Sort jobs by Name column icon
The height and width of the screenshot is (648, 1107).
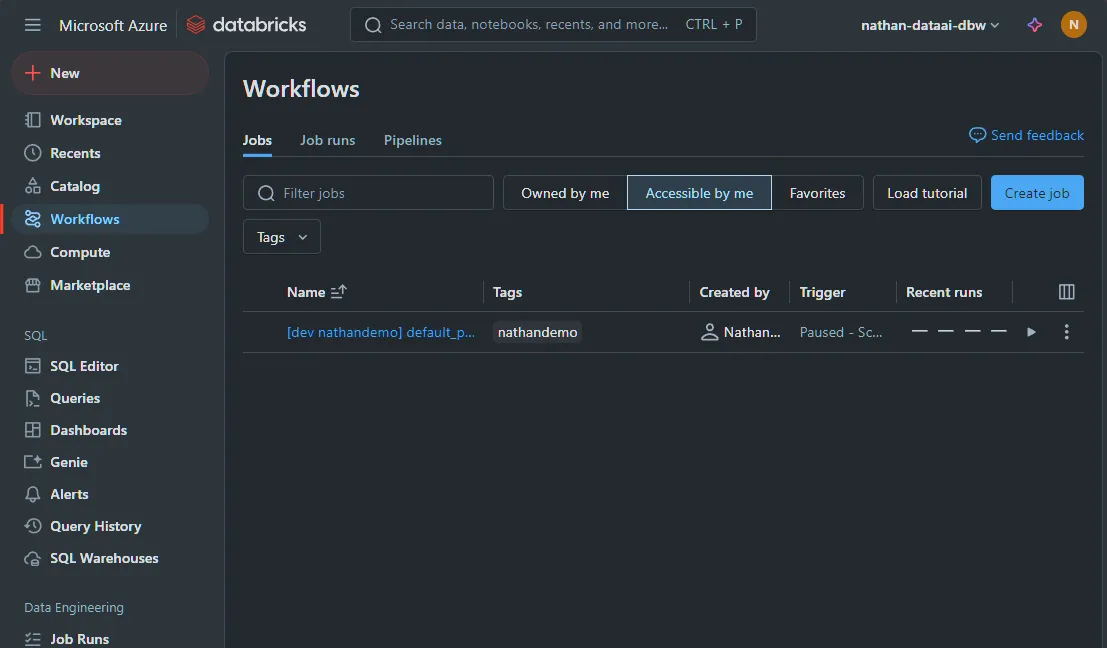point(338,292)
